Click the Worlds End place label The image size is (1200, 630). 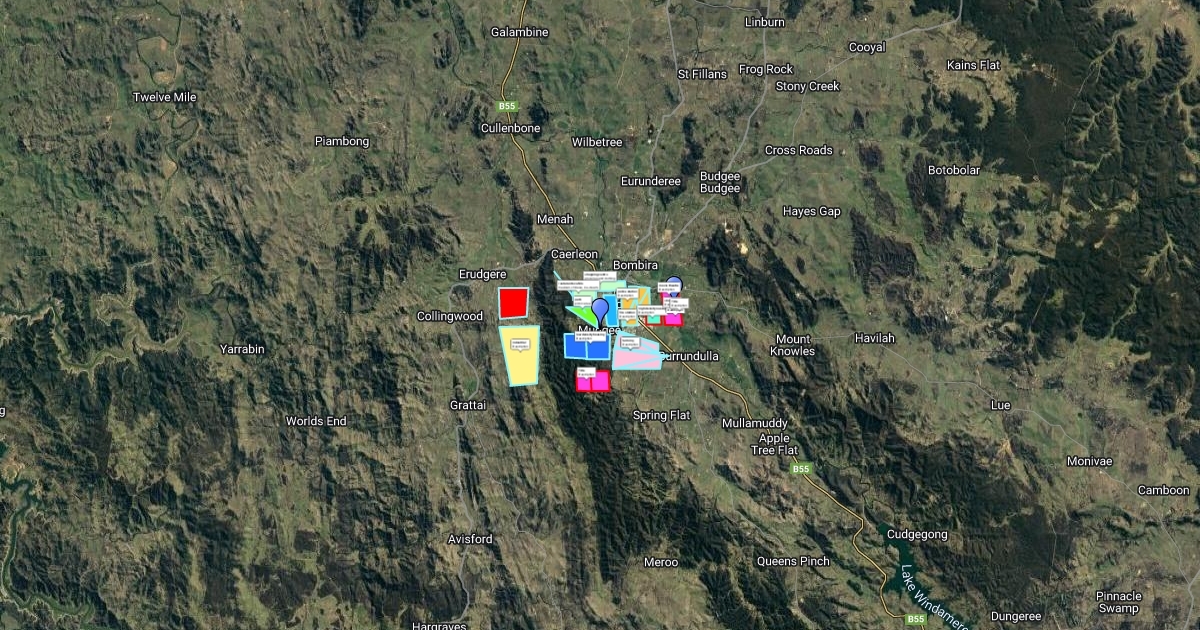(316, 421)
